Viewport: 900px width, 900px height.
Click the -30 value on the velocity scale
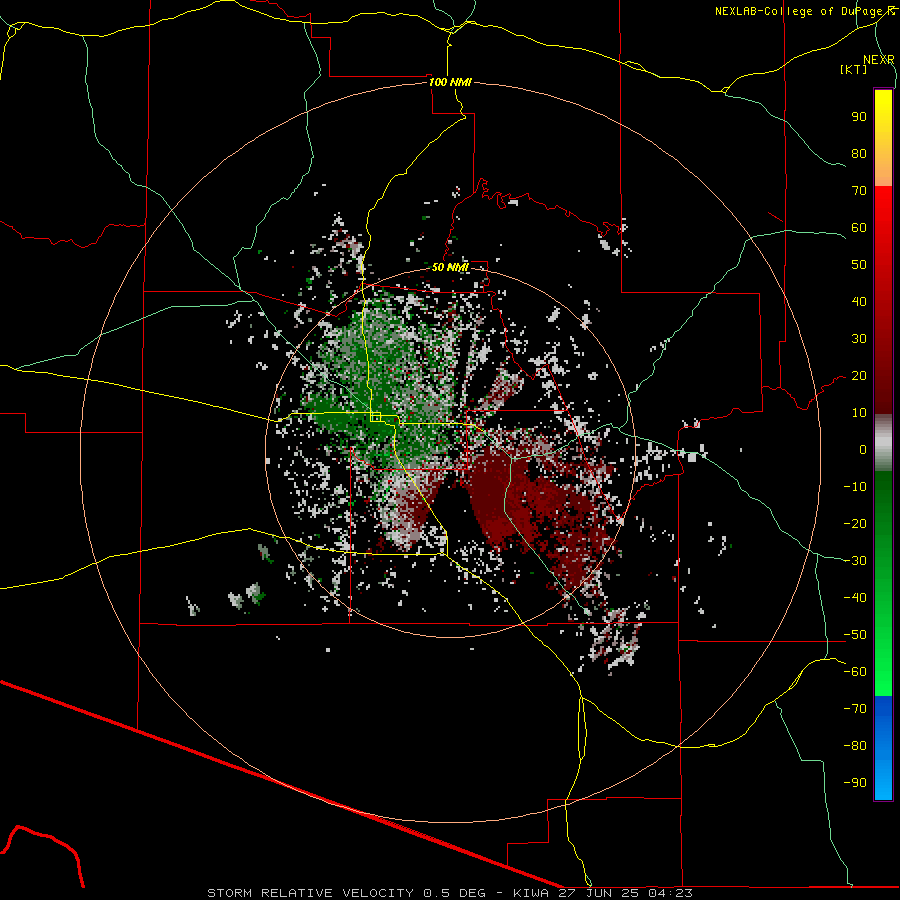pyautogui.click(x=855, y=561)
